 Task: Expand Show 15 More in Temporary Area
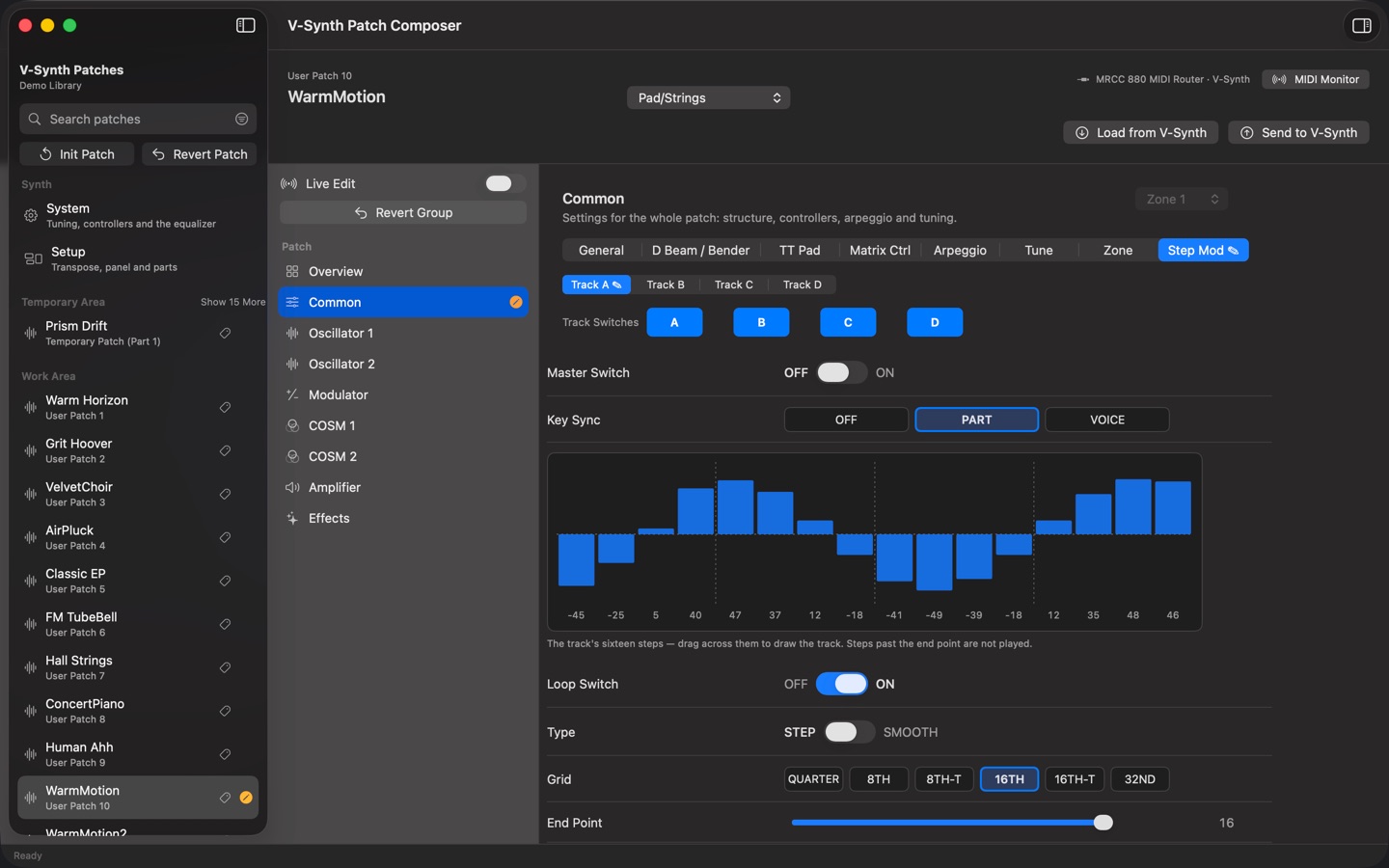click(232, 302)
